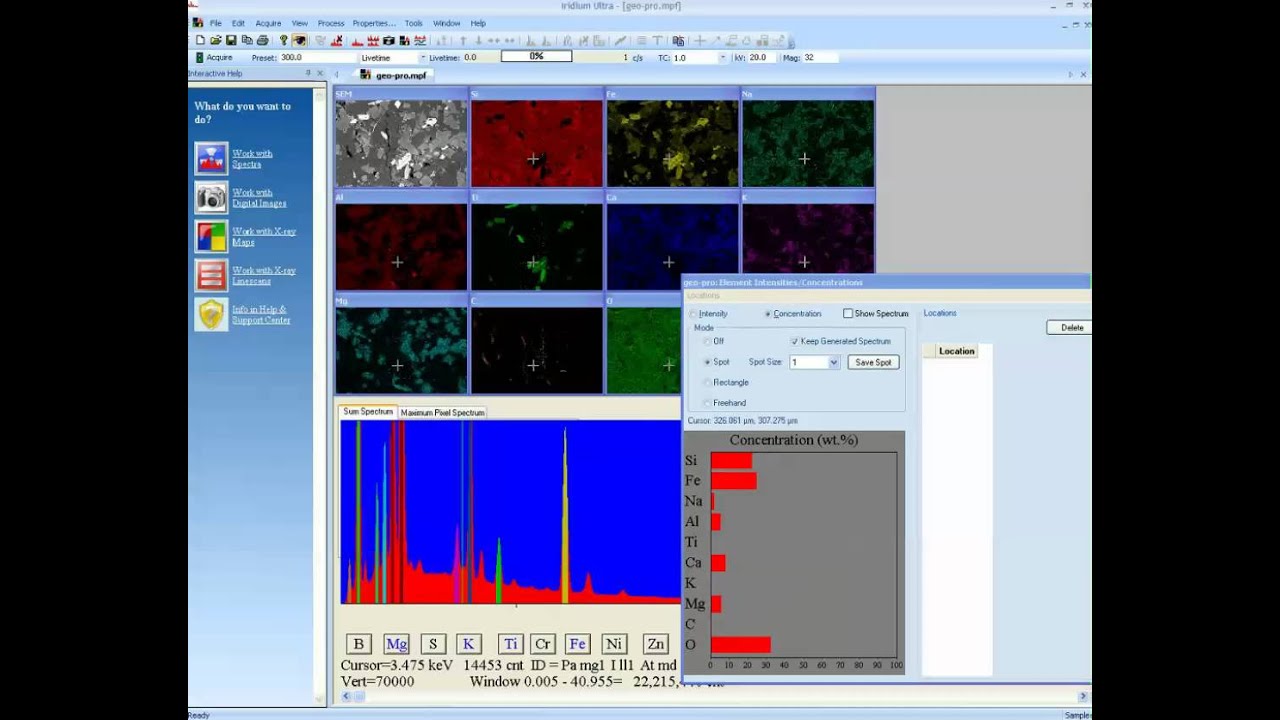Click the Mg element button
The width and height of the screenshot is (1280, 720).
397,644
